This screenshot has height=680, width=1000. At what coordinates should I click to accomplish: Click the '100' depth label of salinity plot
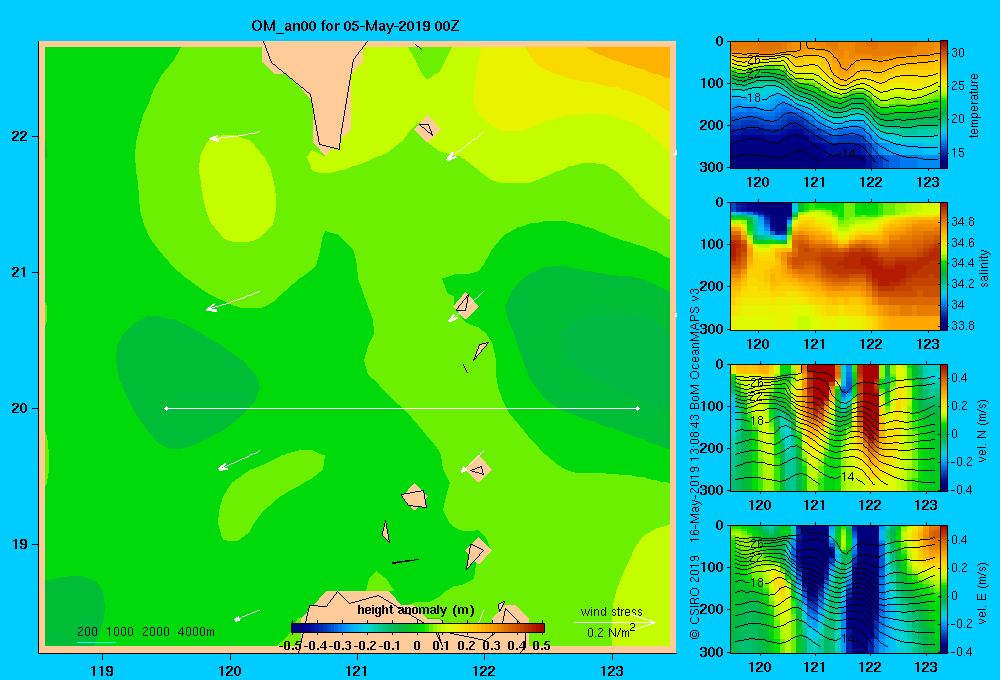coord(712,244)
